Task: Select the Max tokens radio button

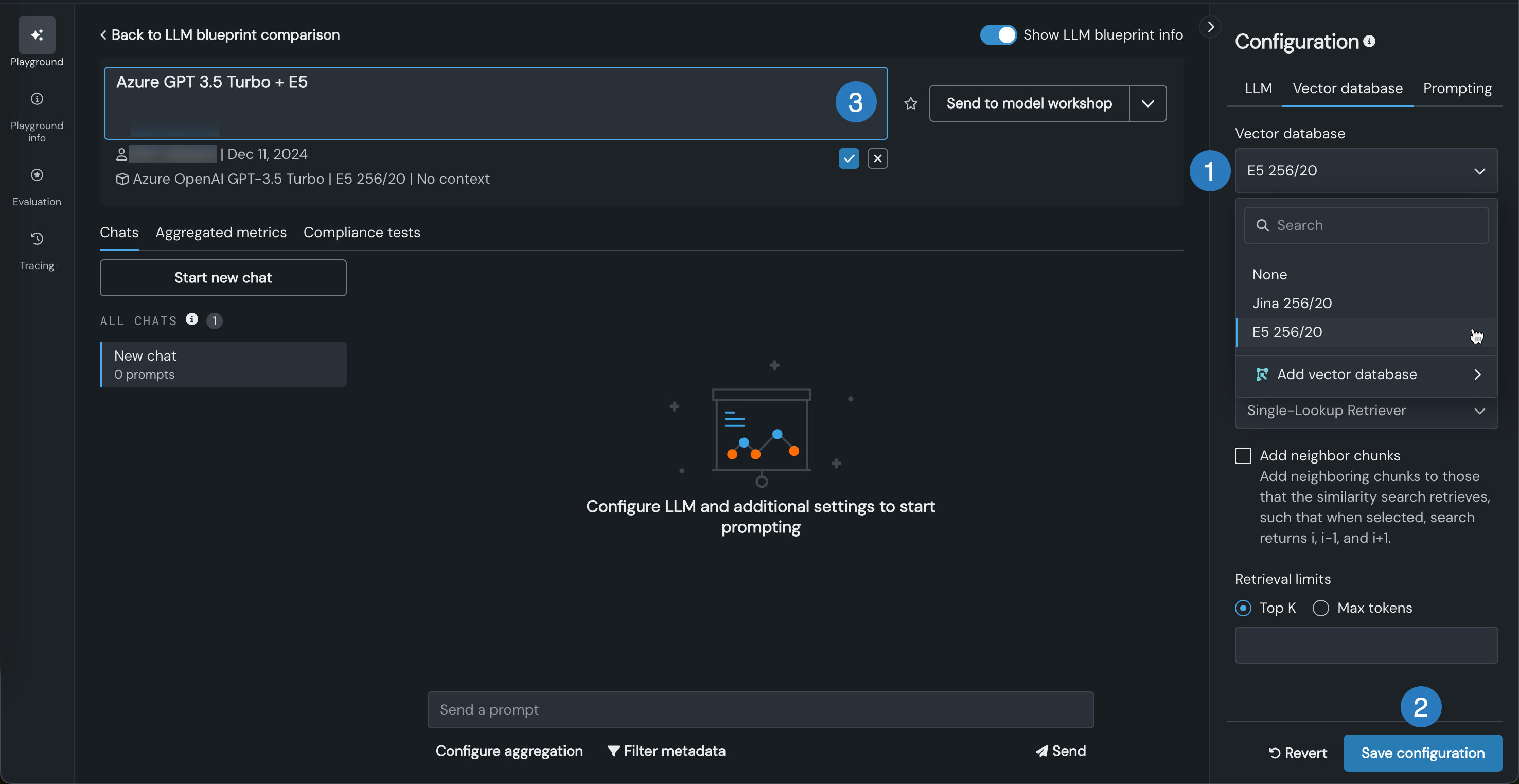Action: 1321,608
